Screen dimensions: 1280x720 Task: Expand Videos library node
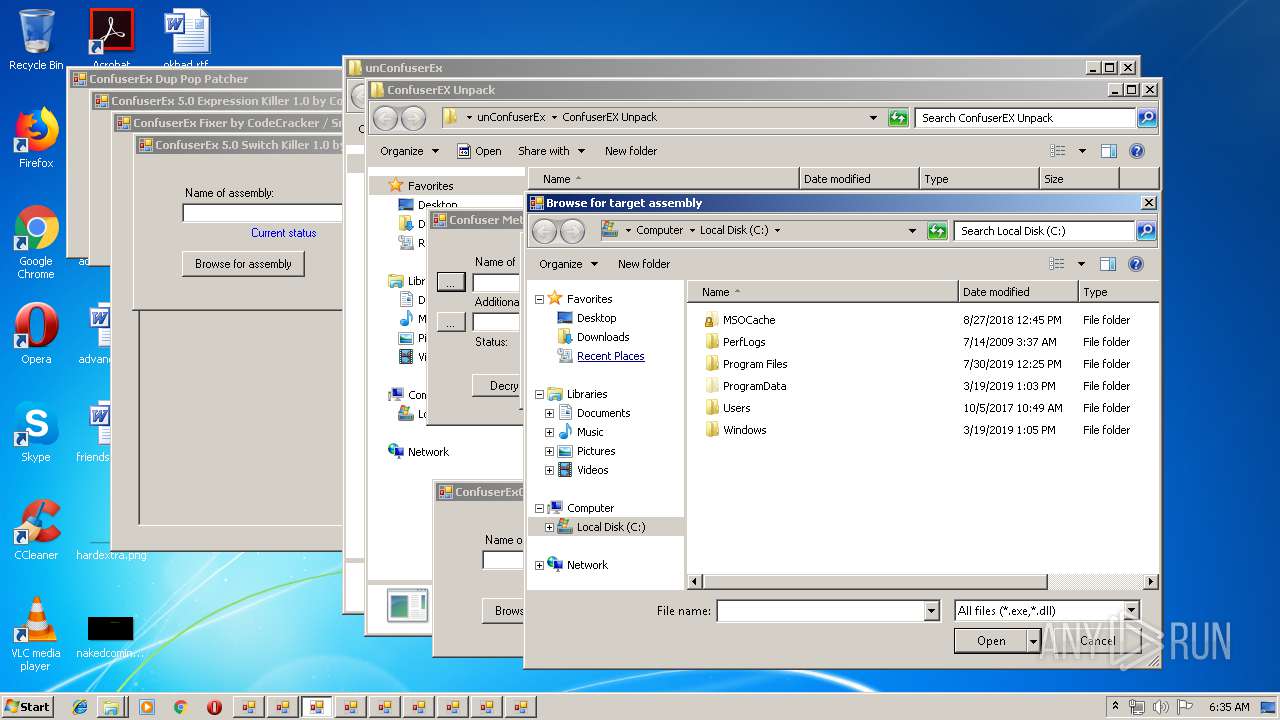(x=549, y=470)
